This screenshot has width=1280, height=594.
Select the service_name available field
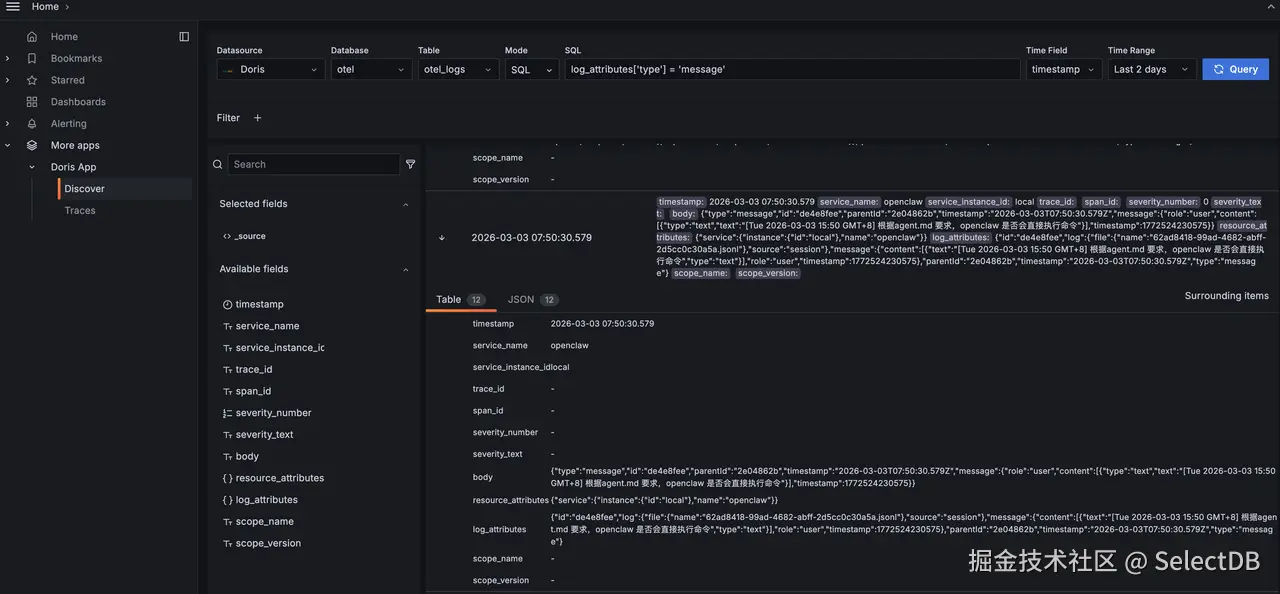coord(267,326)
